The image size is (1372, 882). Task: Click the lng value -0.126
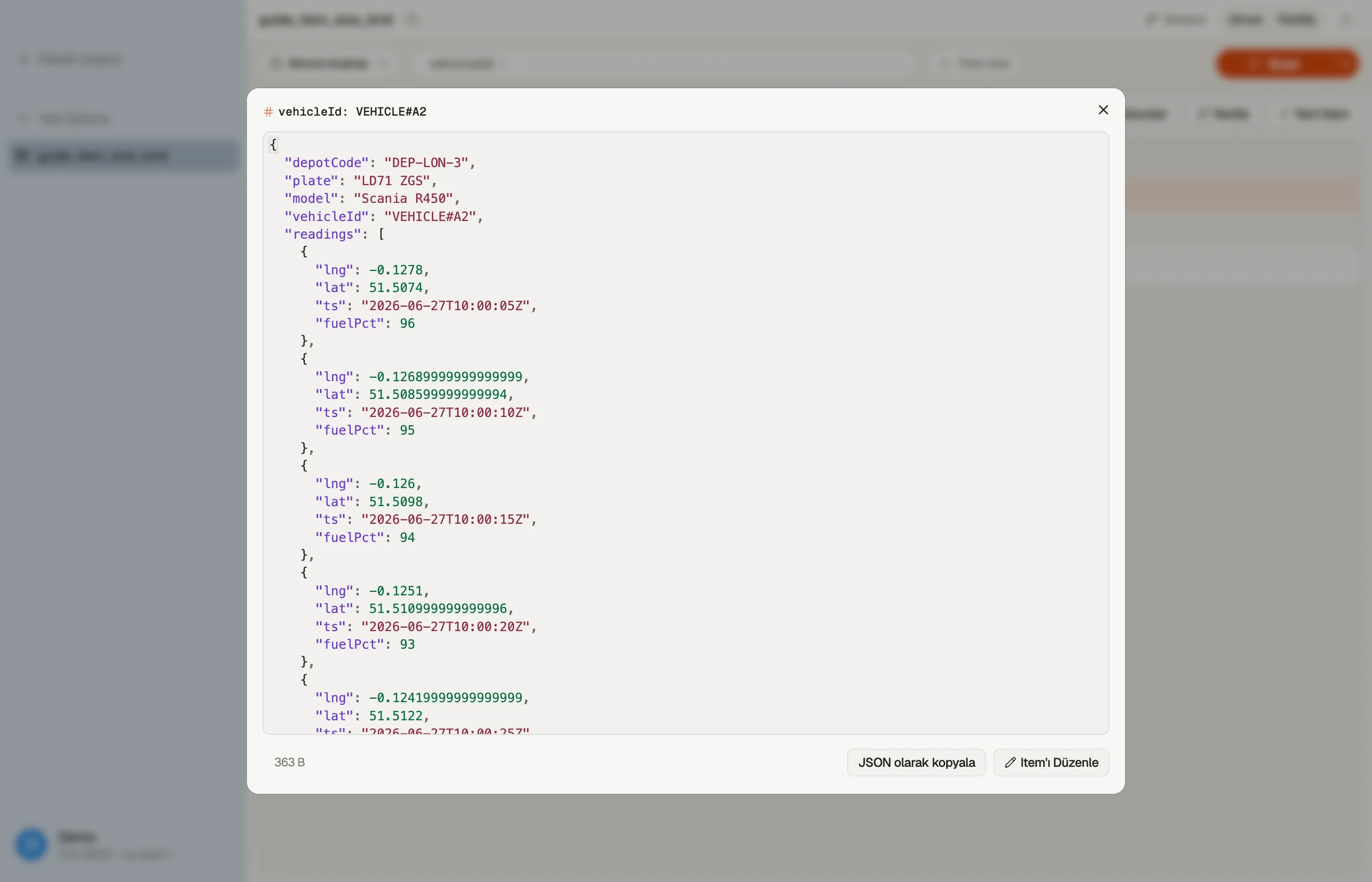pos(392,483)
